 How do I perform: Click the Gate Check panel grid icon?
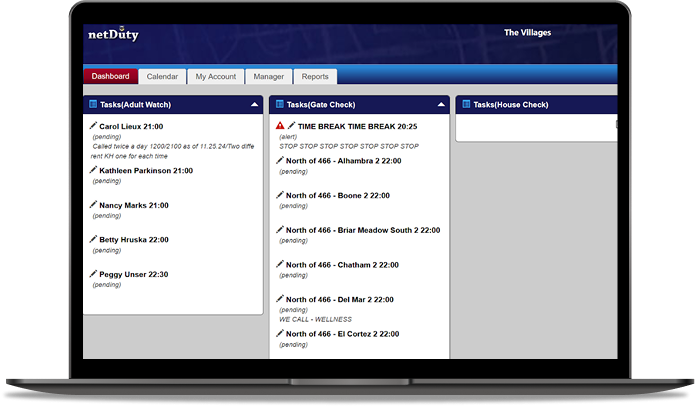pos(280,104)
